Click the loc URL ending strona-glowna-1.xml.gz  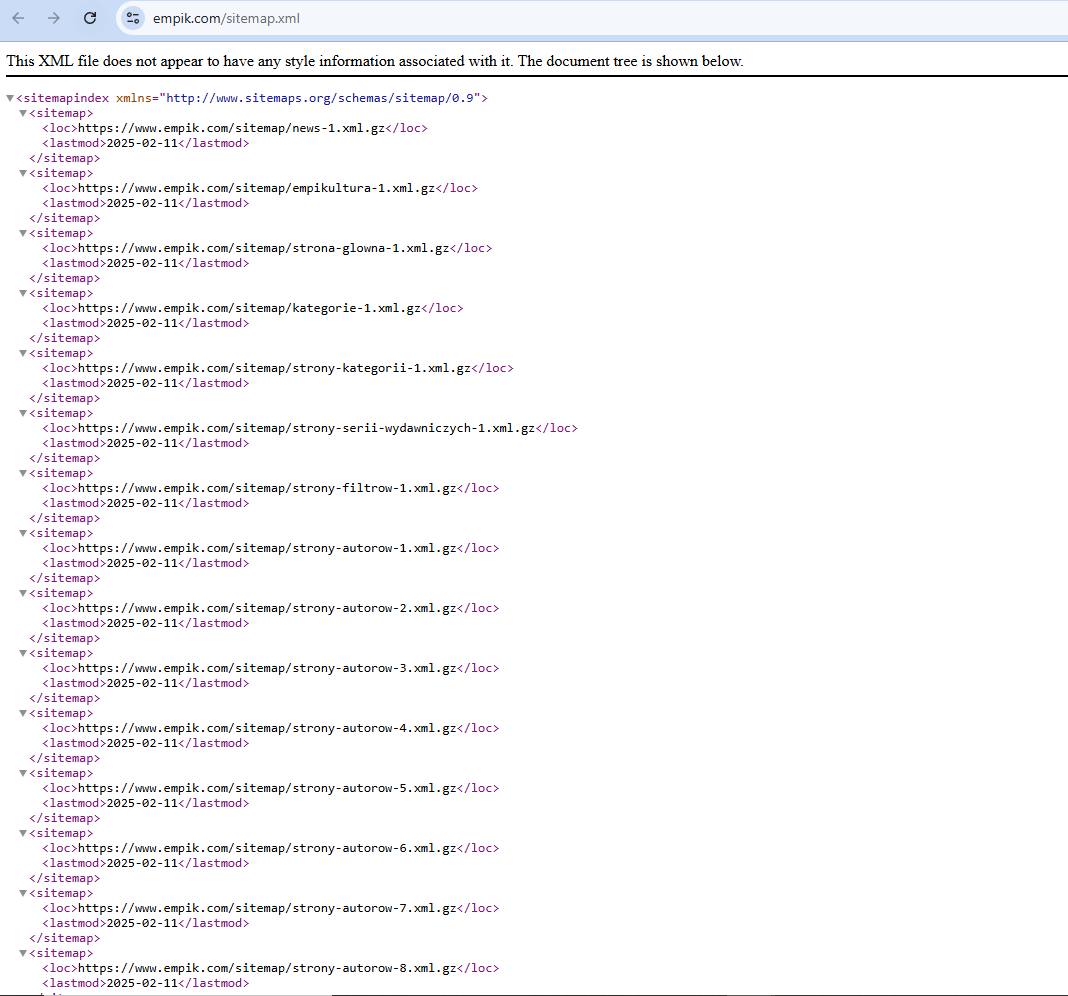pos(264,248)
